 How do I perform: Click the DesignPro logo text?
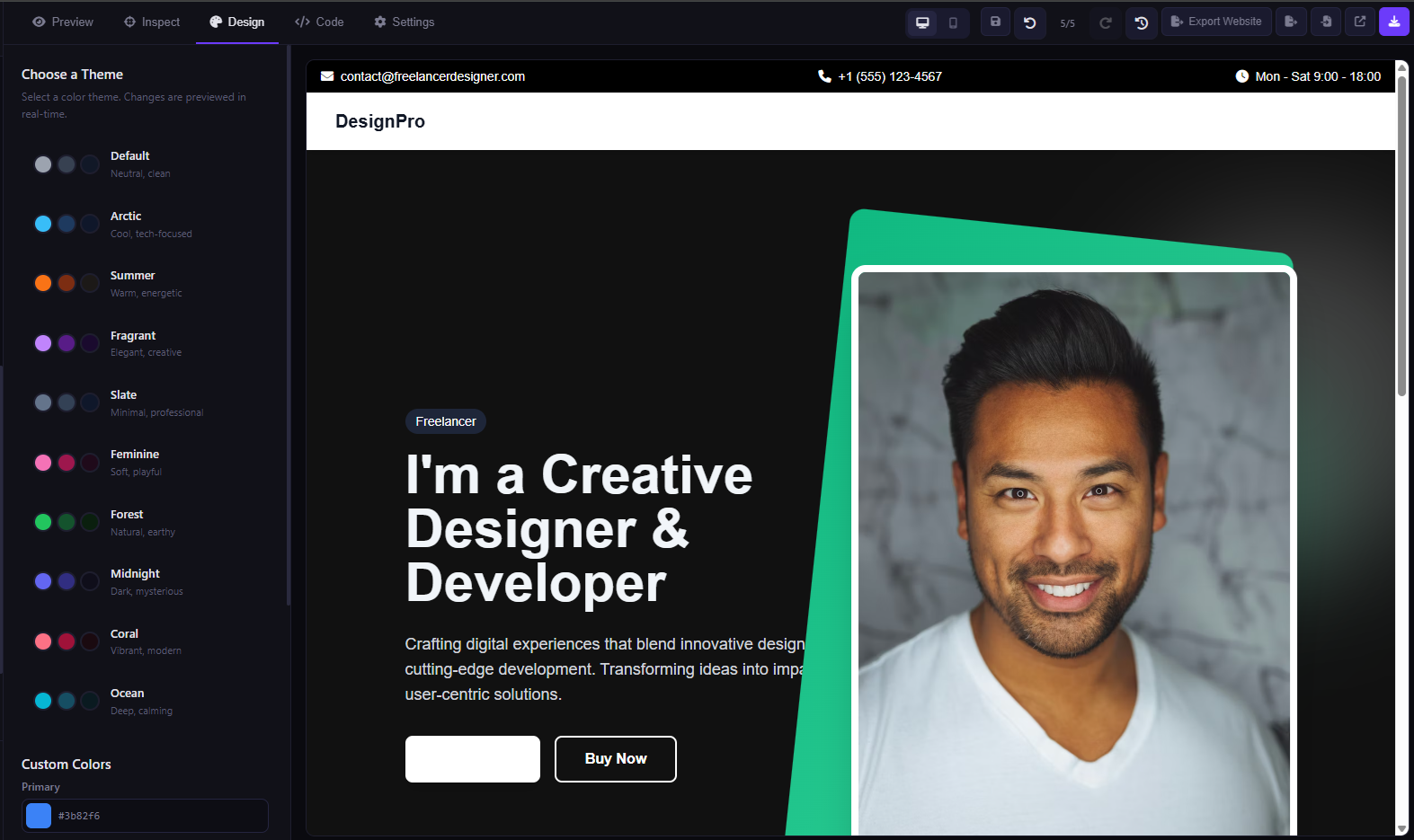380,121
